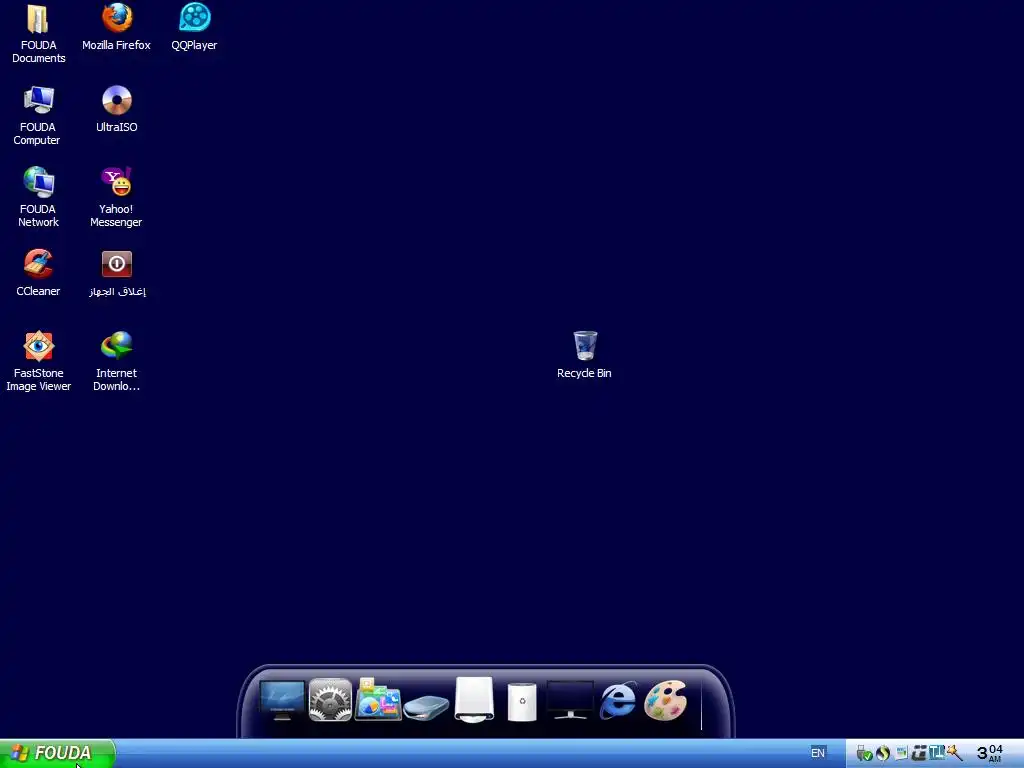Viewport: 1024px width, 768px height.
Task: Click the white optical drive icon in the dock
Action: (474, 700)
